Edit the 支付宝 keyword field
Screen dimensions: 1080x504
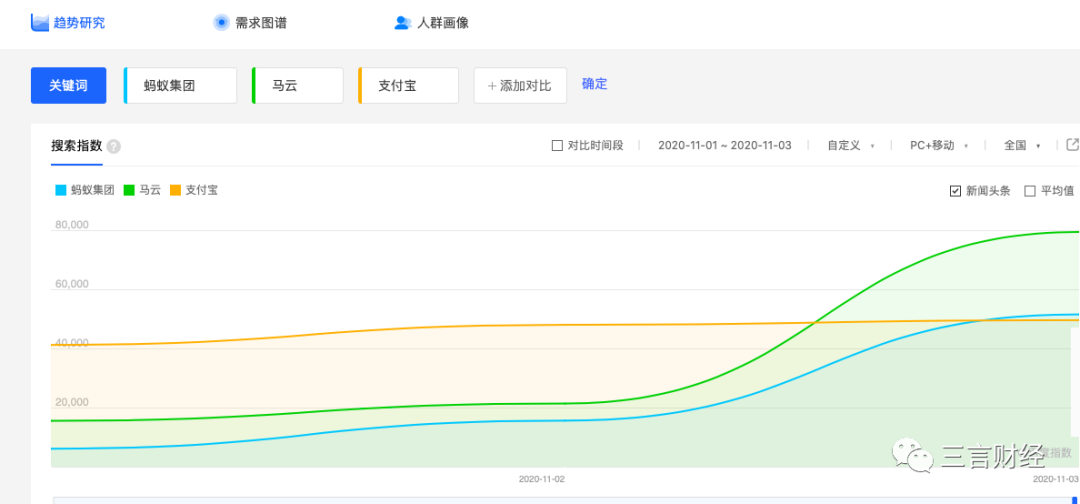coord(408,85)
